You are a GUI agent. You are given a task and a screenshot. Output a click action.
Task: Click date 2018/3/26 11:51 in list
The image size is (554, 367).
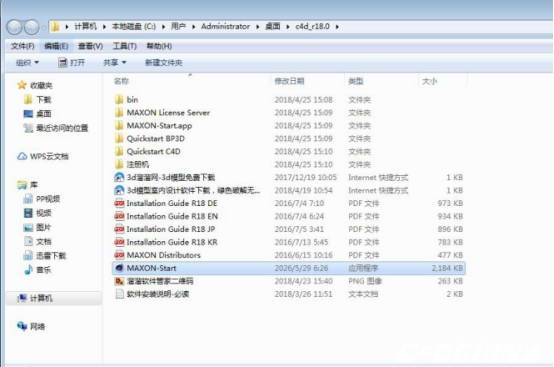click(303, 294)
